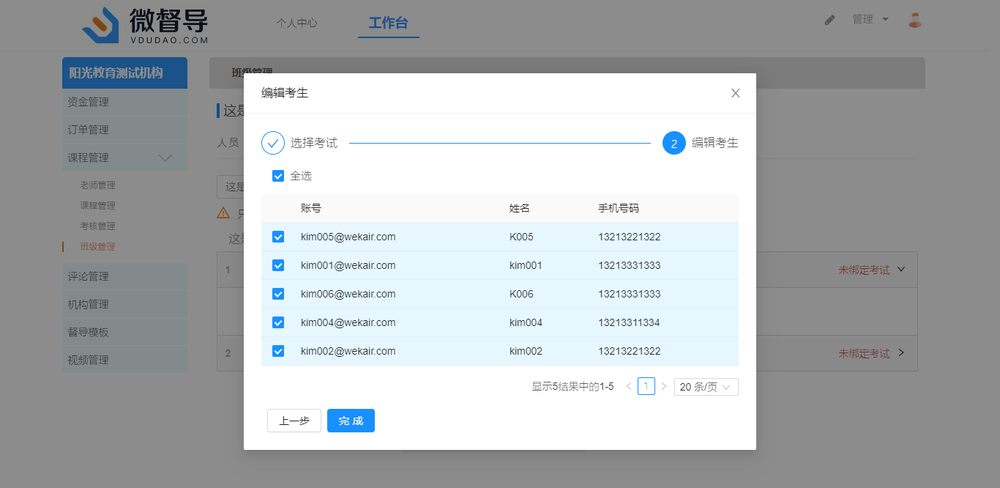Open 视频管理 in sidebar
Screen dimensions: 1000x488
(x=125, y=360)
